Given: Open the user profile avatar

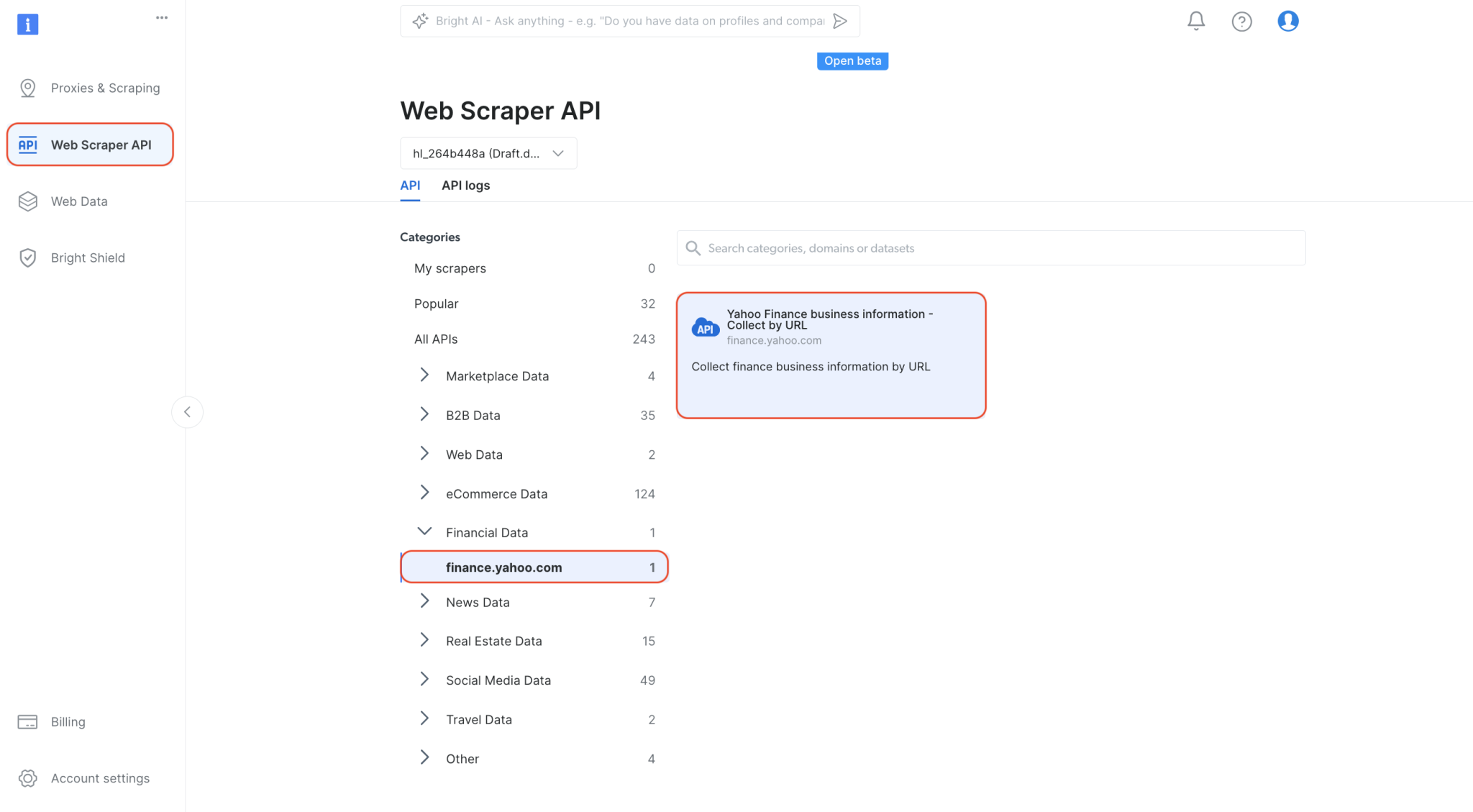Looking at the screenshot, I should [x=1287, y=21].
